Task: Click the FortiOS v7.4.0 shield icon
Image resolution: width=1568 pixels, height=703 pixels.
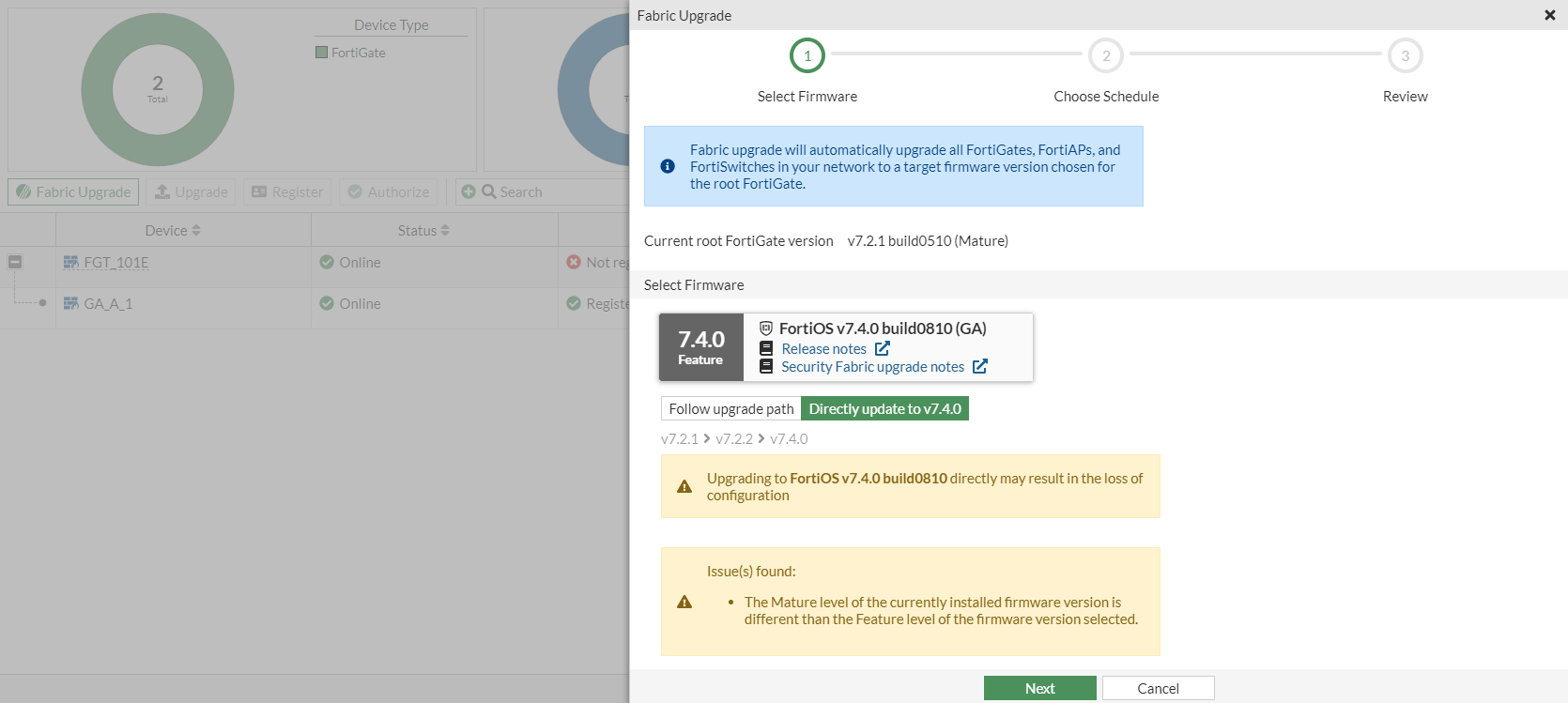Action: (x=766, y=329)
